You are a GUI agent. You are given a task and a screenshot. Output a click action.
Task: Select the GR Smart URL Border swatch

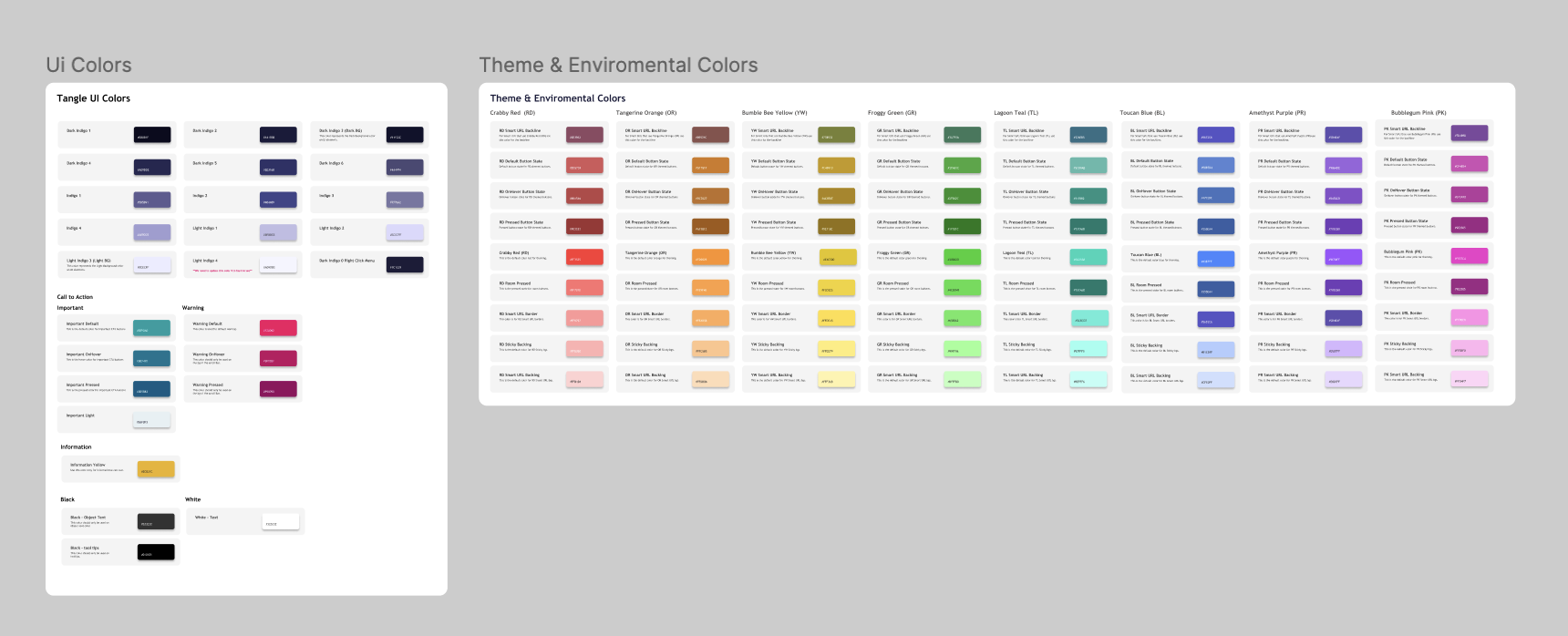click(x=963, y=318)
